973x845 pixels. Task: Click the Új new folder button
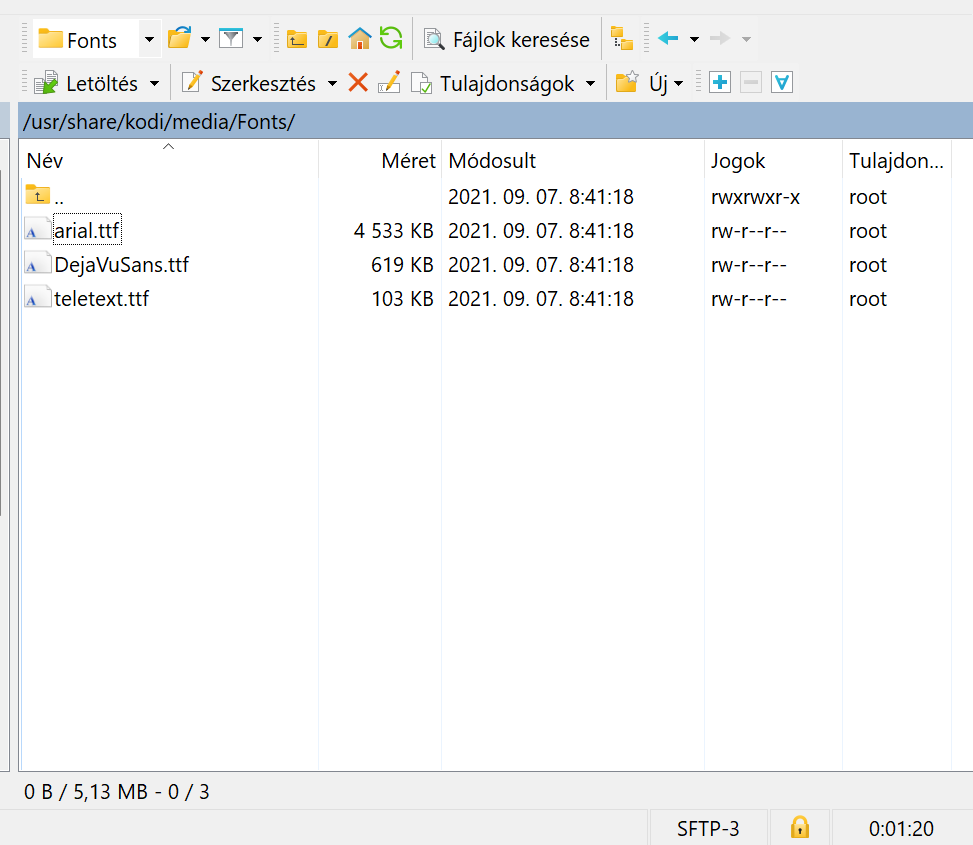(641, 83)
